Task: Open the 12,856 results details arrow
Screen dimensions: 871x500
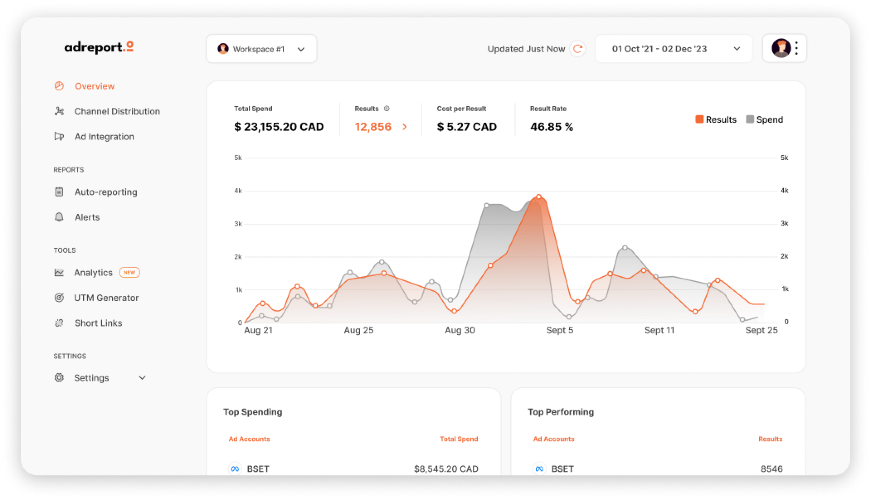Action: 404,127
